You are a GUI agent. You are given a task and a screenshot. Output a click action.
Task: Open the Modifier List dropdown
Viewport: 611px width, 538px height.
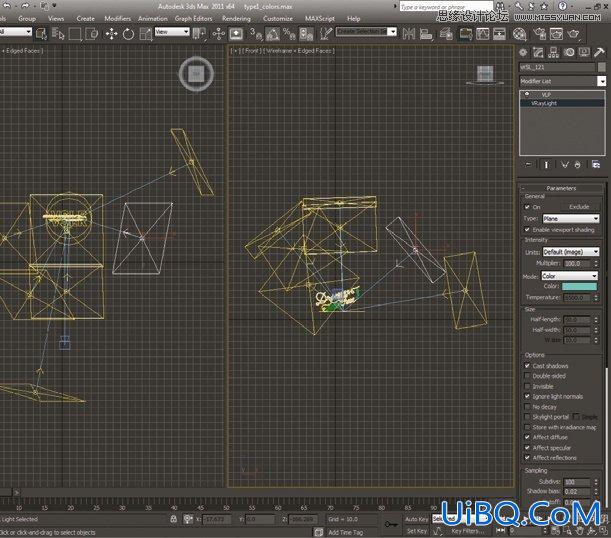click(x=563, y=81)
